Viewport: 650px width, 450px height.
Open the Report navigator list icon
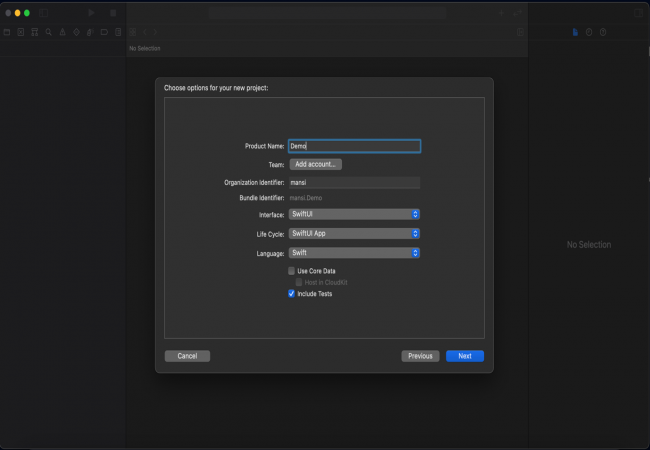point(118,32)
